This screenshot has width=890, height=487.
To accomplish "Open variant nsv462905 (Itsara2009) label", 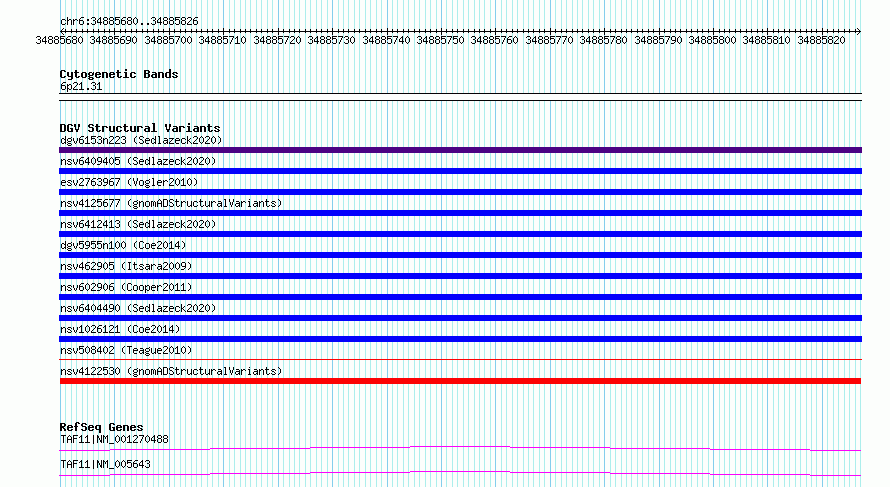I will pyautogui.click(x=126, y=266).
